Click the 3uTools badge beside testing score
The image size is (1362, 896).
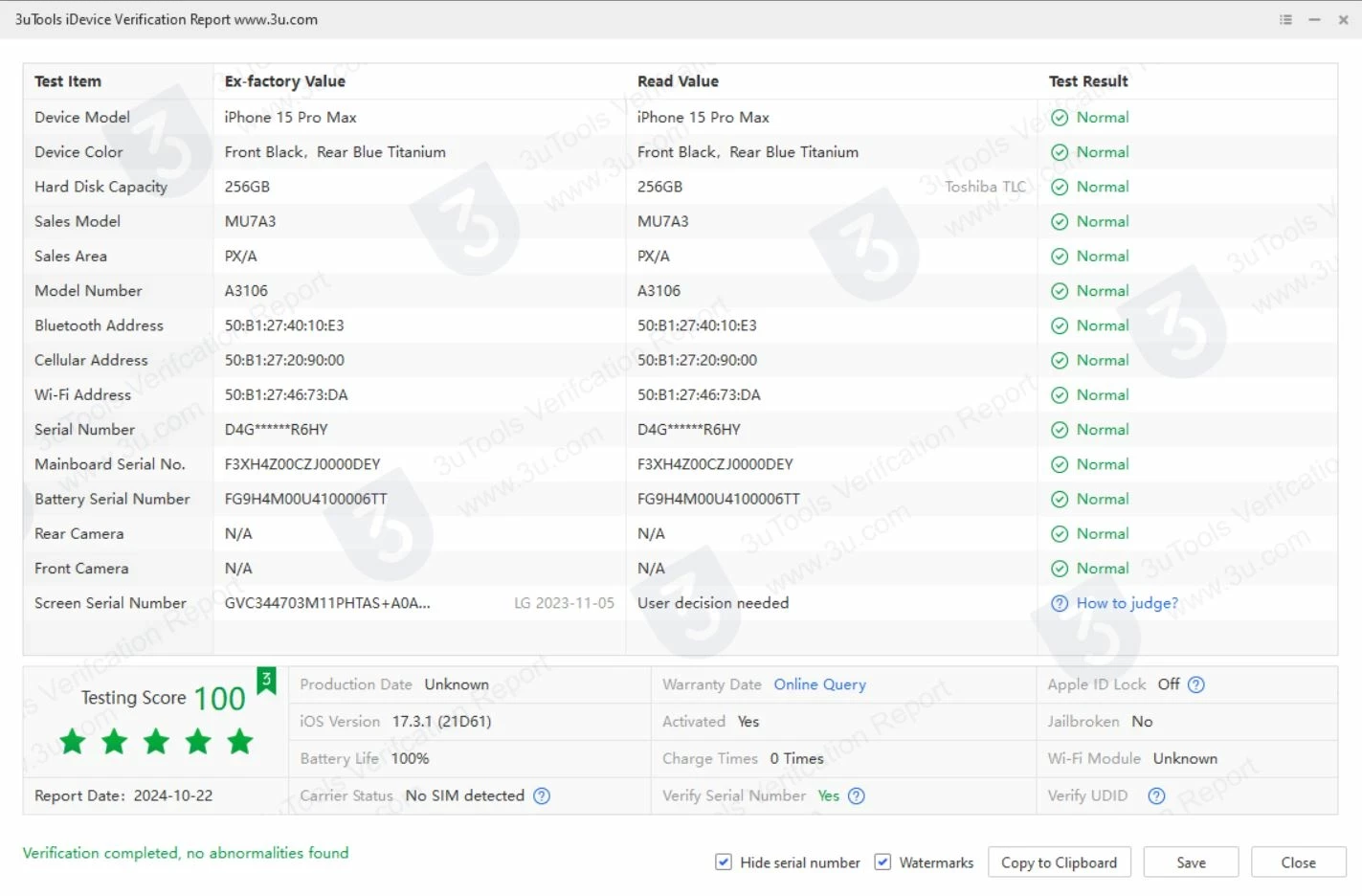(266, 680)
